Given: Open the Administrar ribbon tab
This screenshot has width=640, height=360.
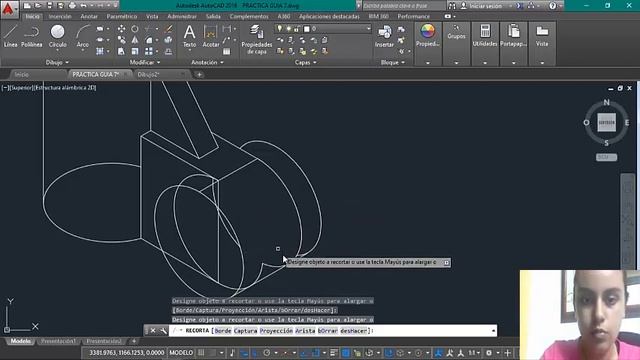Looking at the screenshot, I should (182, 16).
